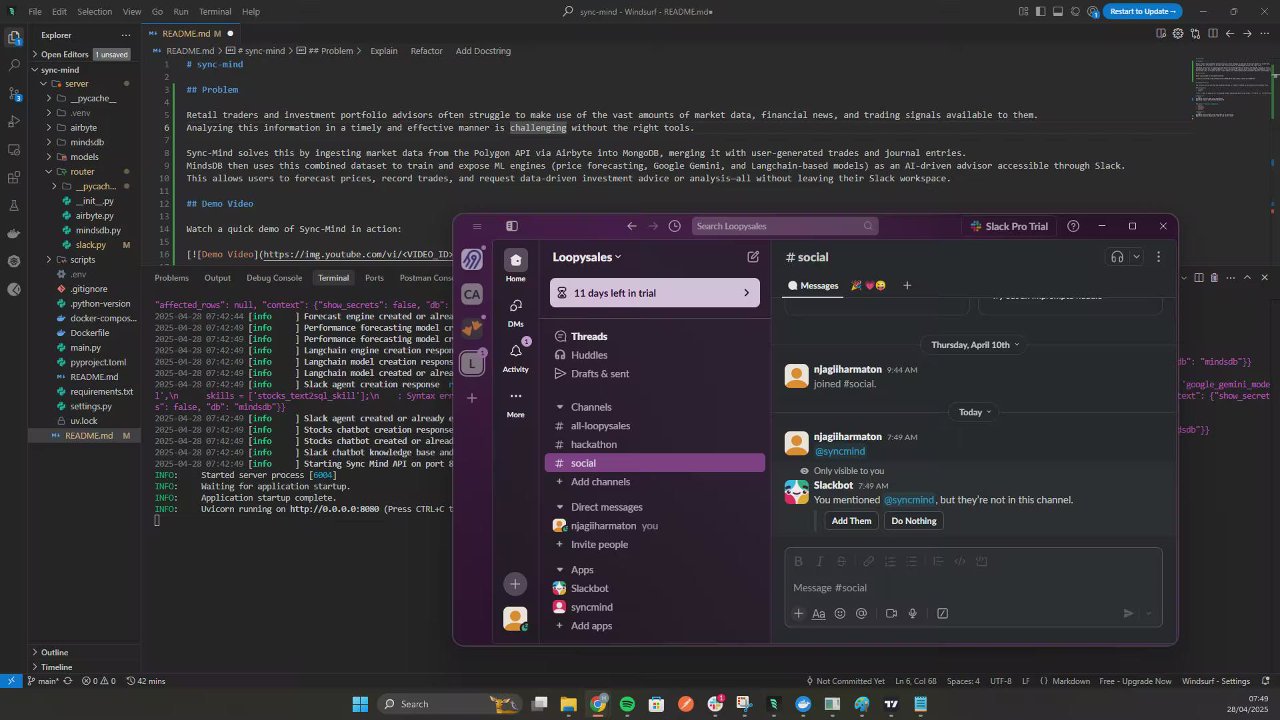Viewport: 1280px width, 720px height.
Task: Open Slack help question mark
Action: (x=1073, y=226)
